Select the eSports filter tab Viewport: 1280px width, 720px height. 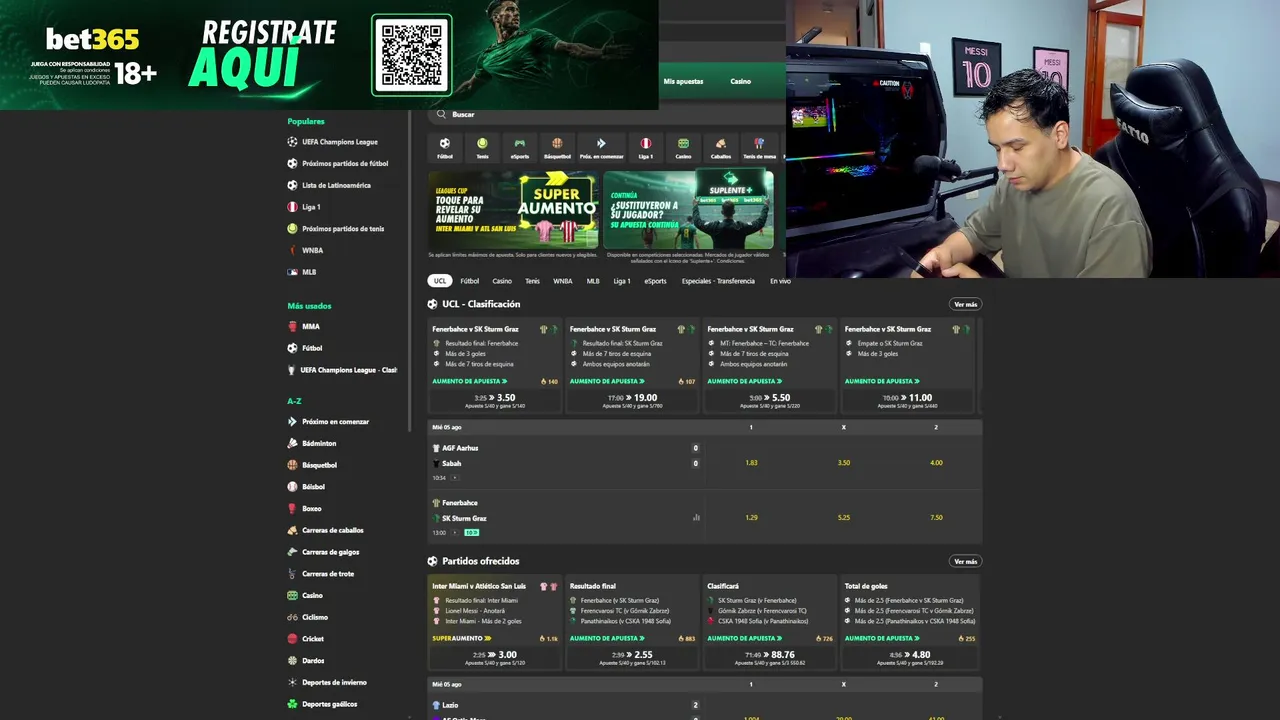[x=655, y=281]
